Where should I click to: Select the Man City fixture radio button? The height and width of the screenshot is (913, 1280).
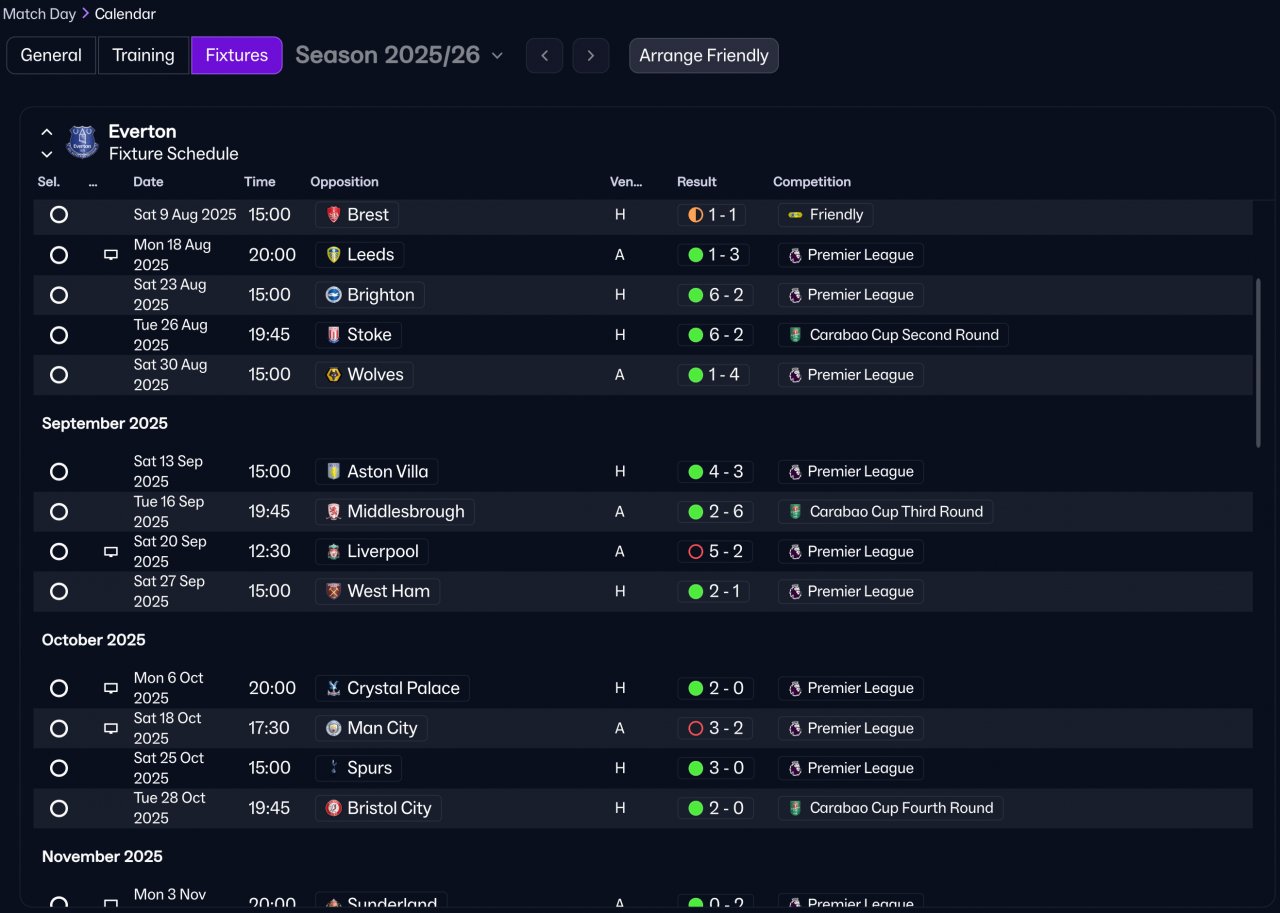(x=59, y=729)
